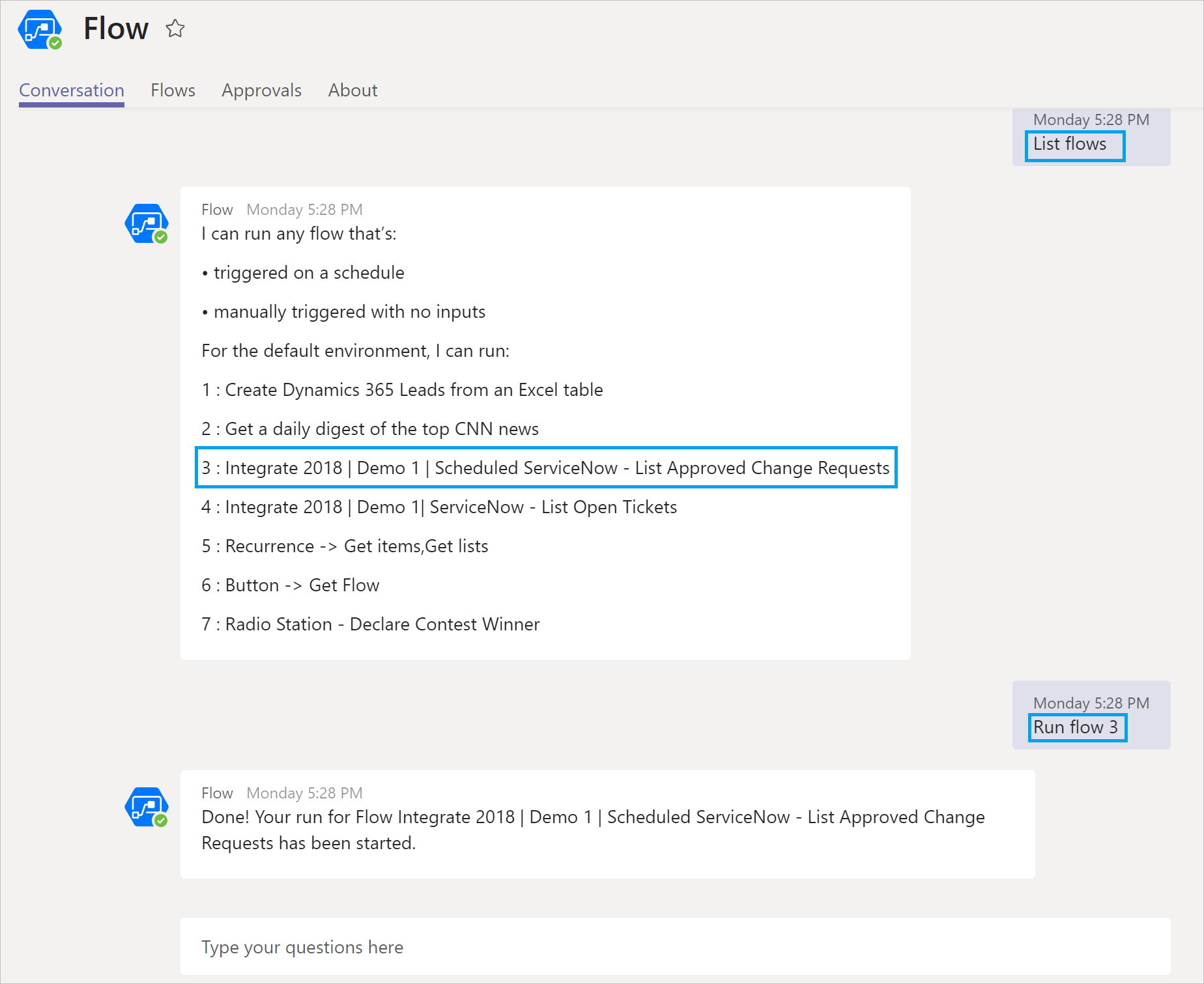
Task: Click Flow bot avatar beside Done message
Action: point(147,808)
